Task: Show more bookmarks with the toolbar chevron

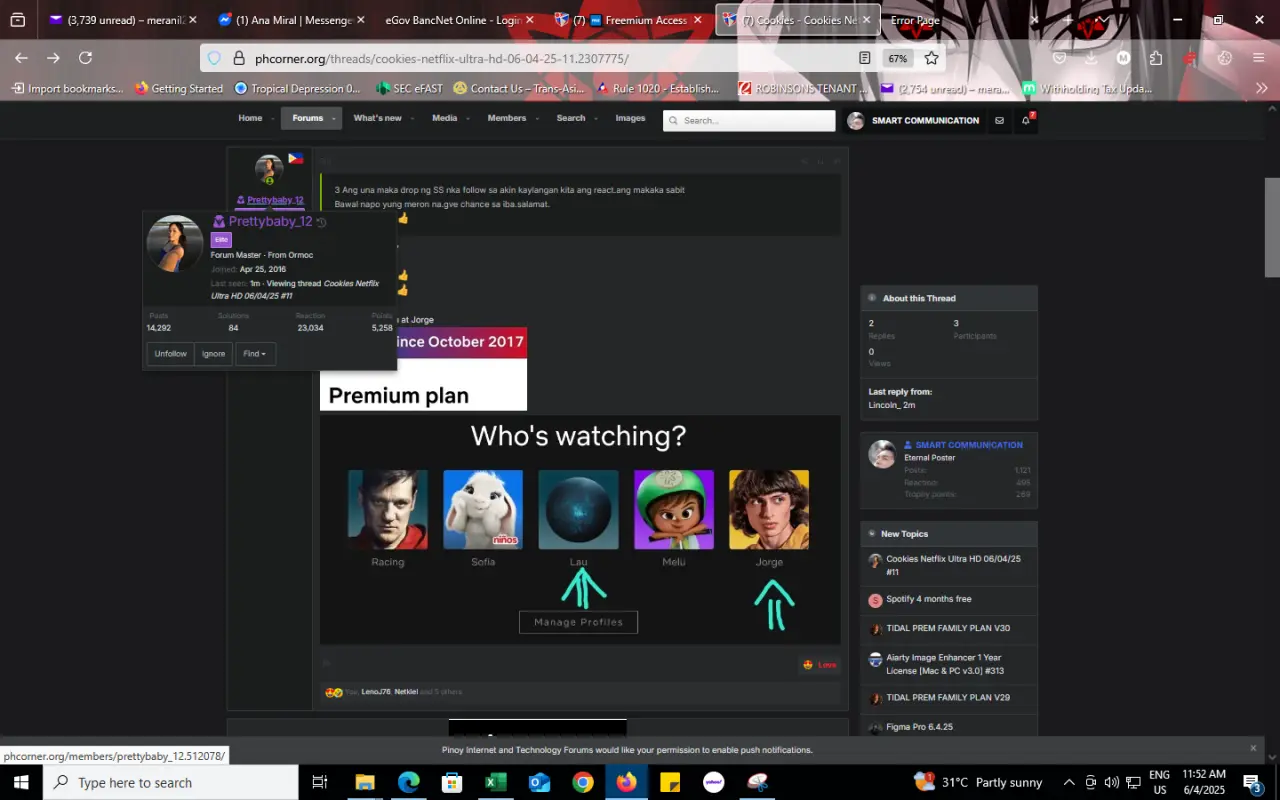Action: coord(1261,89)
